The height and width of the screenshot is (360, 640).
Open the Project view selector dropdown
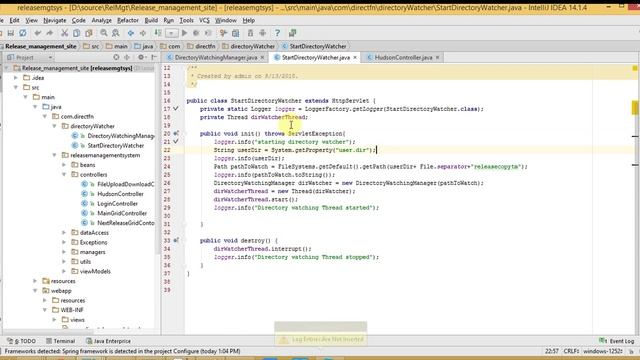pyautogui.click(x=30, y=58)
